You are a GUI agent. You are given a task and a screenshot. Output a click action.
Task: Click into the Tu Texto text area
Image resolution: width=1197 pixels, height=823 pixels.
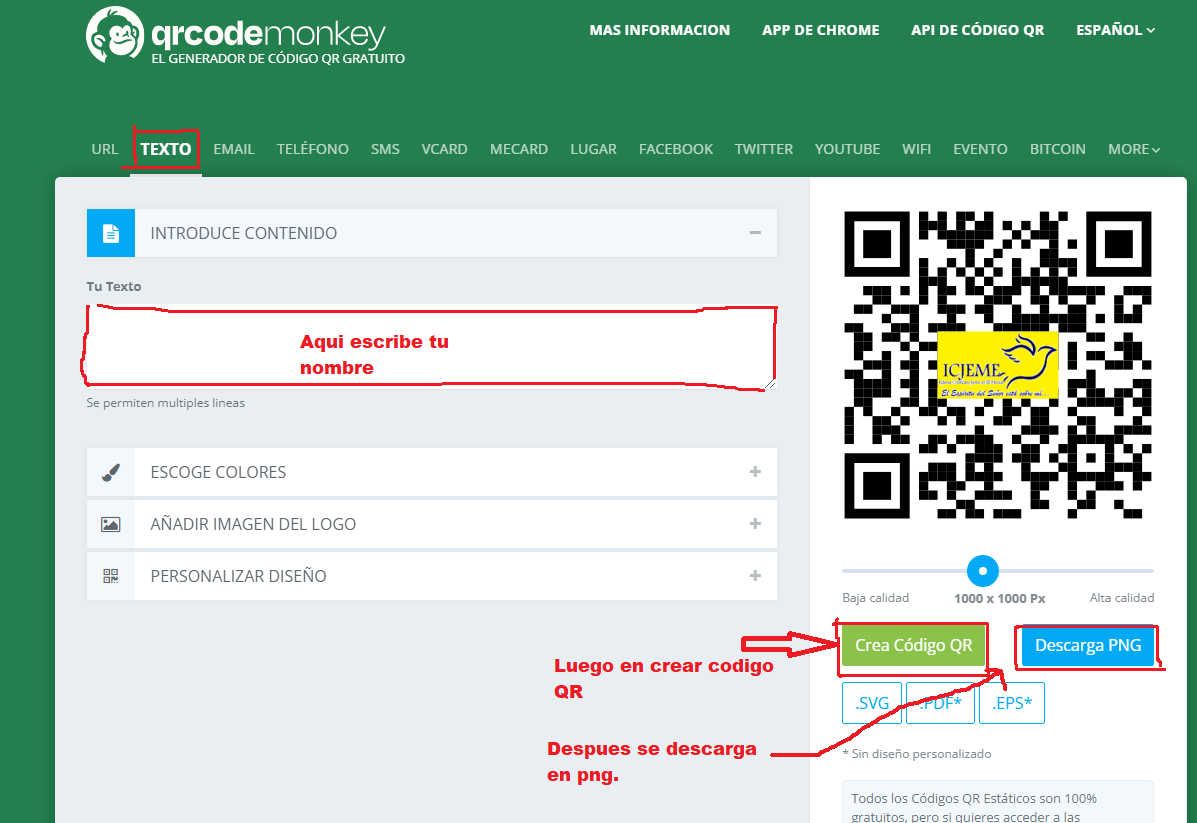(x=431, y=347)
